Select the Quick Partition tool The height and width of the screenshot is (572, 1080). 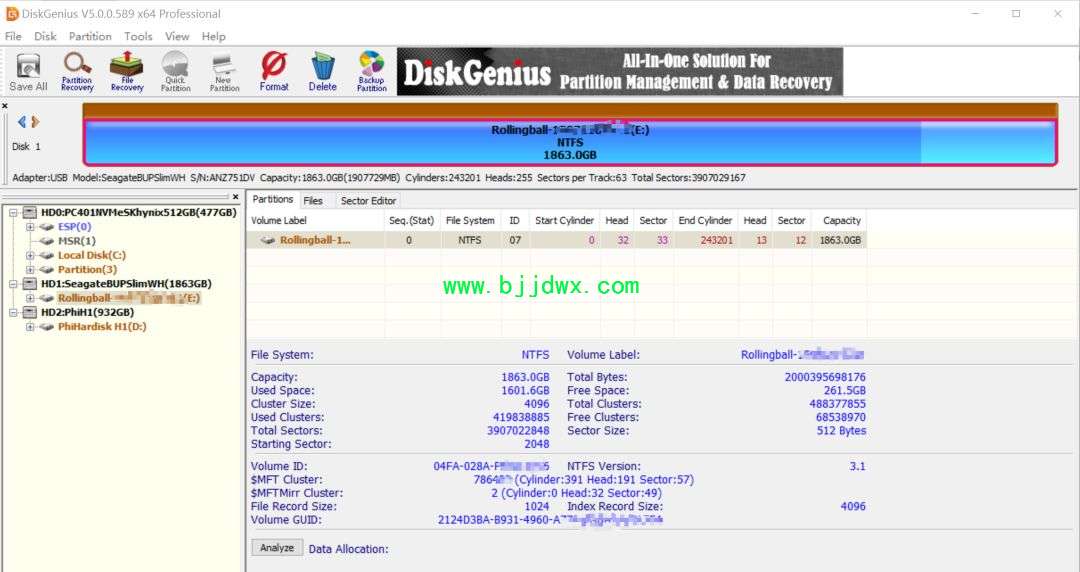click(x=175, y=72)
